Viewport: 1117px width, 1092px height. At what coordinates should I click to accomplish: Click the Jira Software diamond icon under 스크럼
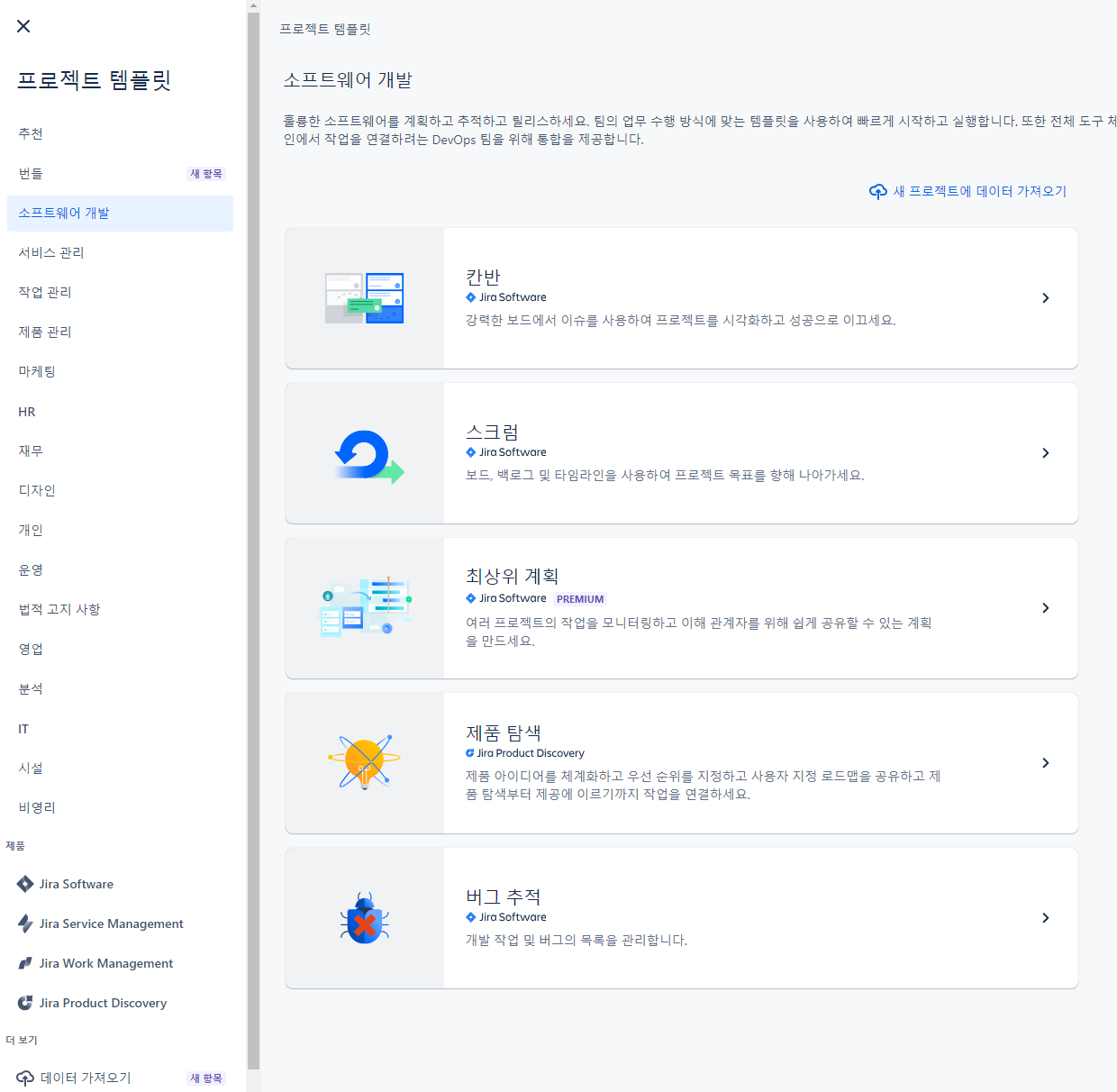(x=470, y=452)
